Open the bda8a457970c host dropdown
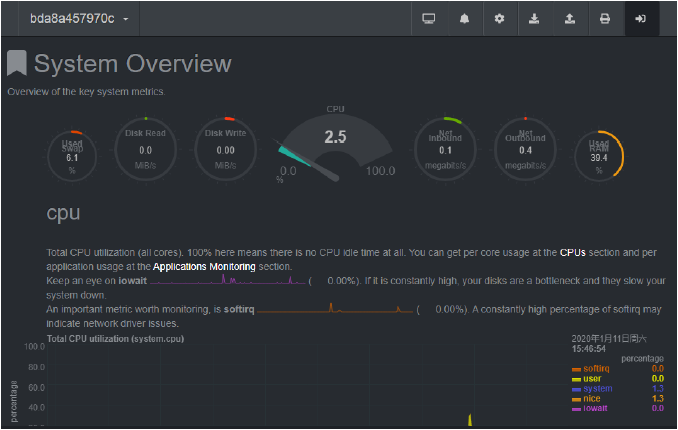 79,18
